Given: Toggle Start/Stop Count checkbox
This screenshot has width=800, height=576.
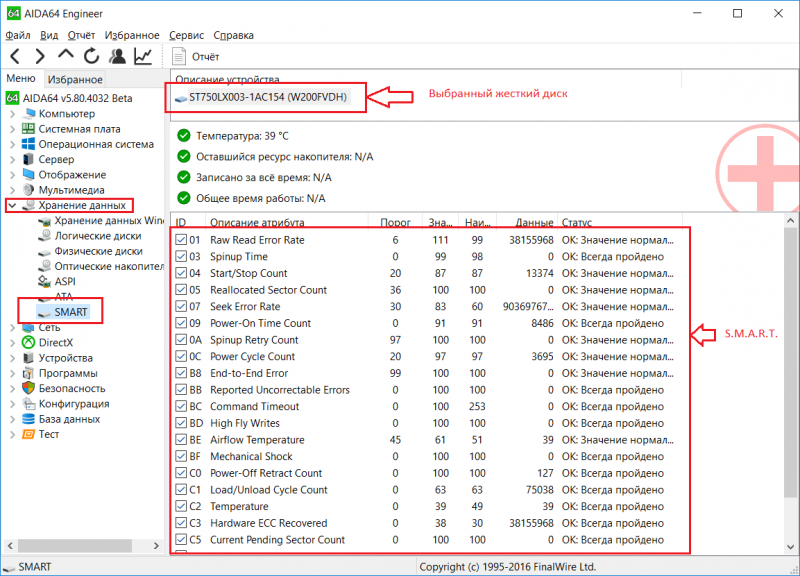Looking at the screenshot, I should [181, 273].
